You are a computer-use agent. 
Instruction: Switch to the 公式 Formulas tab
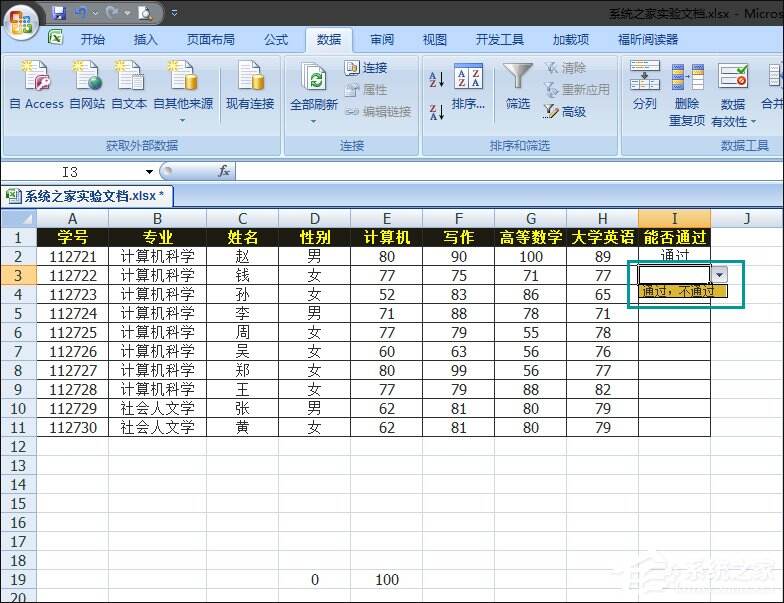tap(276, 40)
